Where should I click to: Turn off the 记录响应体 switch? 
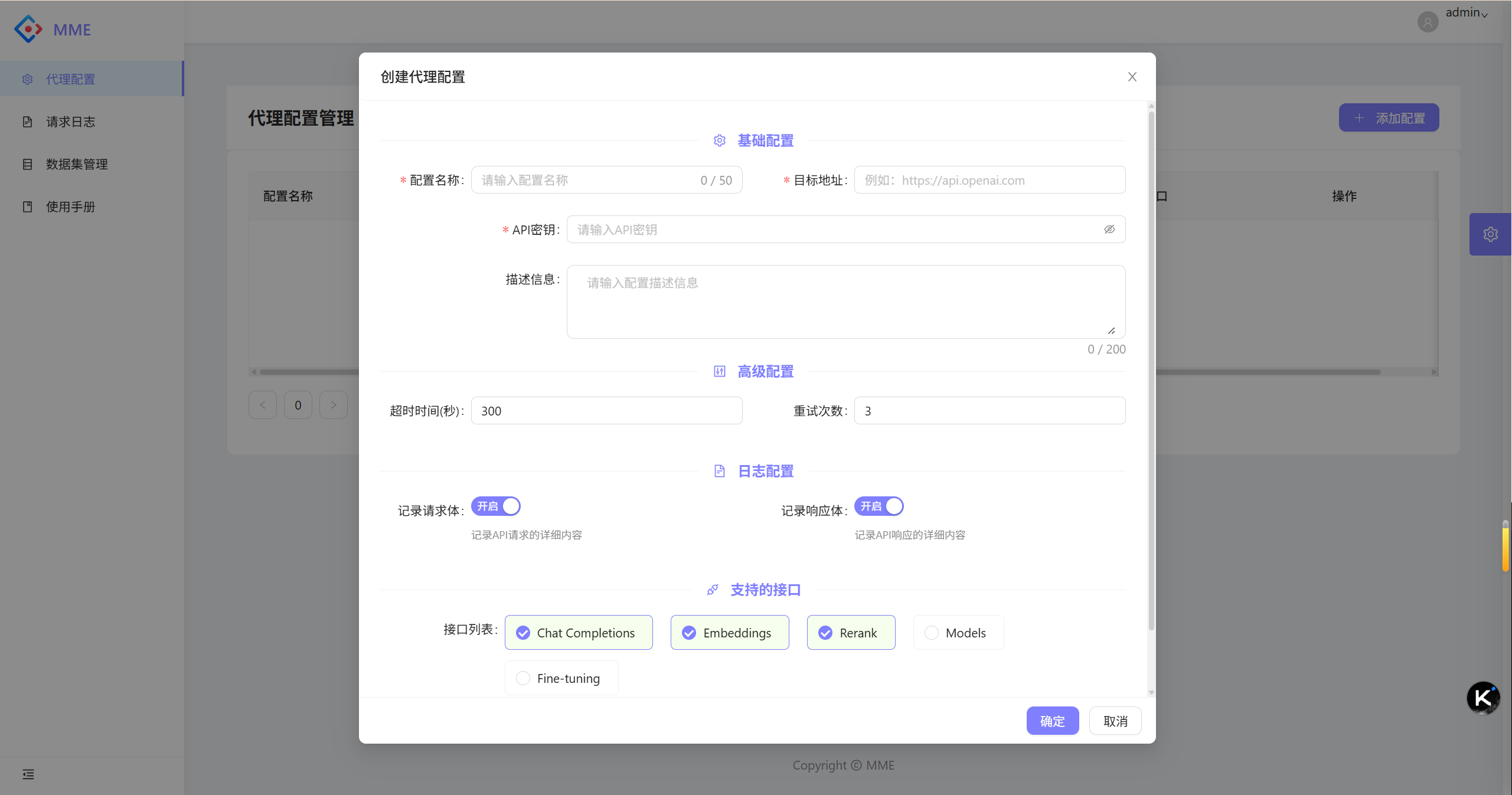[x=879, y=506]
